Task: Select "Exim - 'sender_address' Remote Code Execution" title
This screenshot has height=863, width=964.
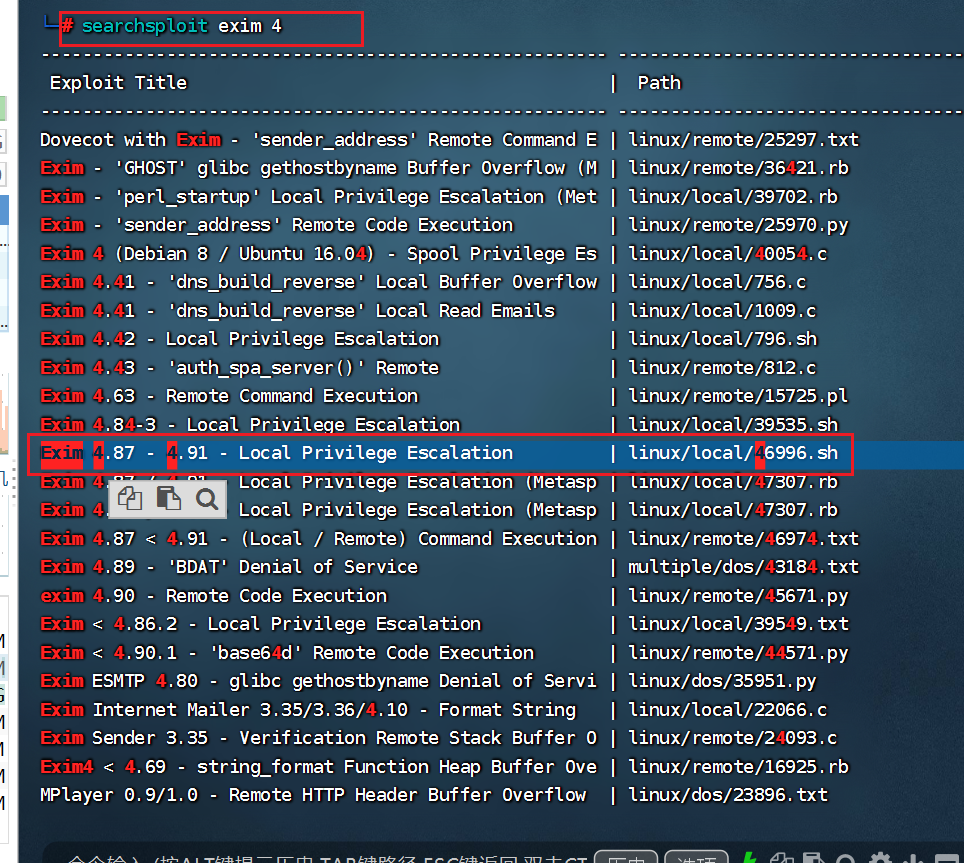Action: tap(277, 225)
